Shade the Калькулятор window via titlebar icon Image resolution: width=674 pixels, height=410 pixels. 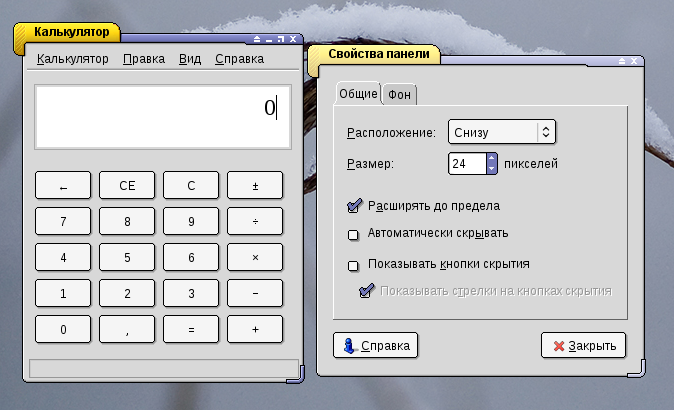coord(257,39)
